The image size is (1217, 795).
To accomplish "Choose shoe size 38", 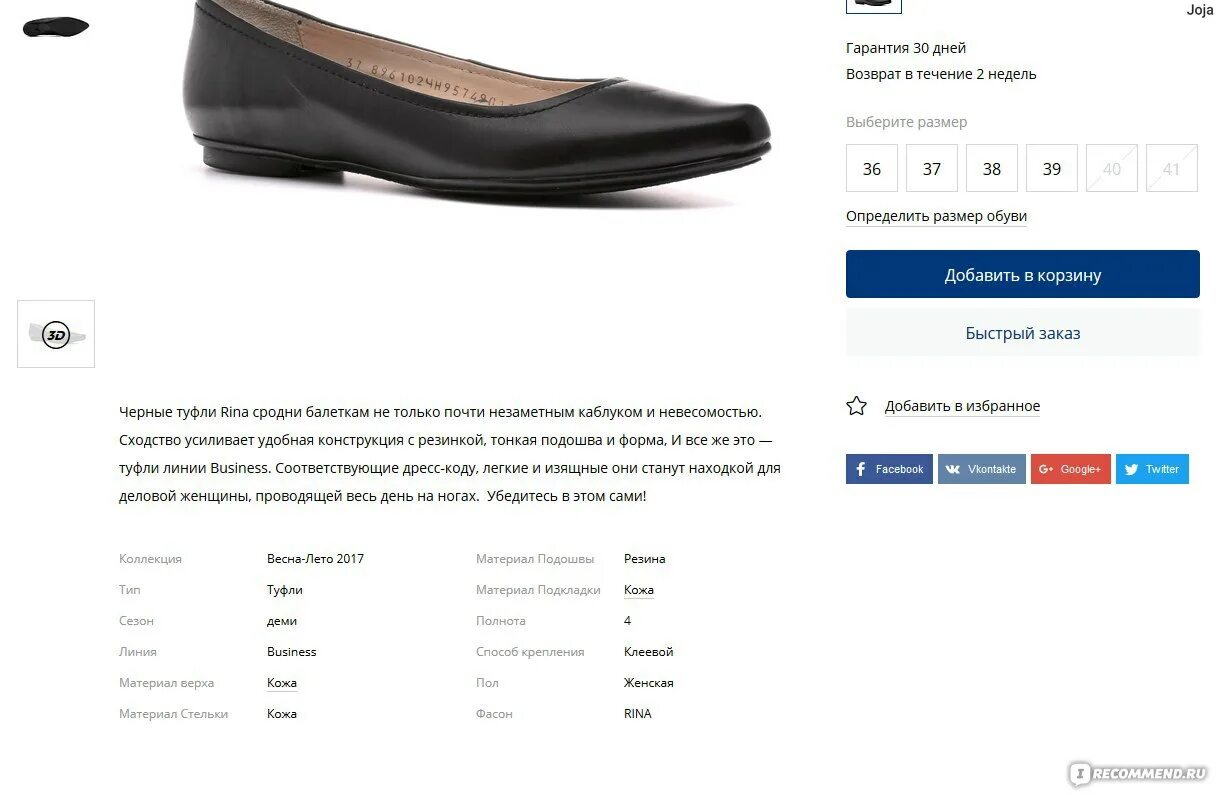I will pos(992,168).
